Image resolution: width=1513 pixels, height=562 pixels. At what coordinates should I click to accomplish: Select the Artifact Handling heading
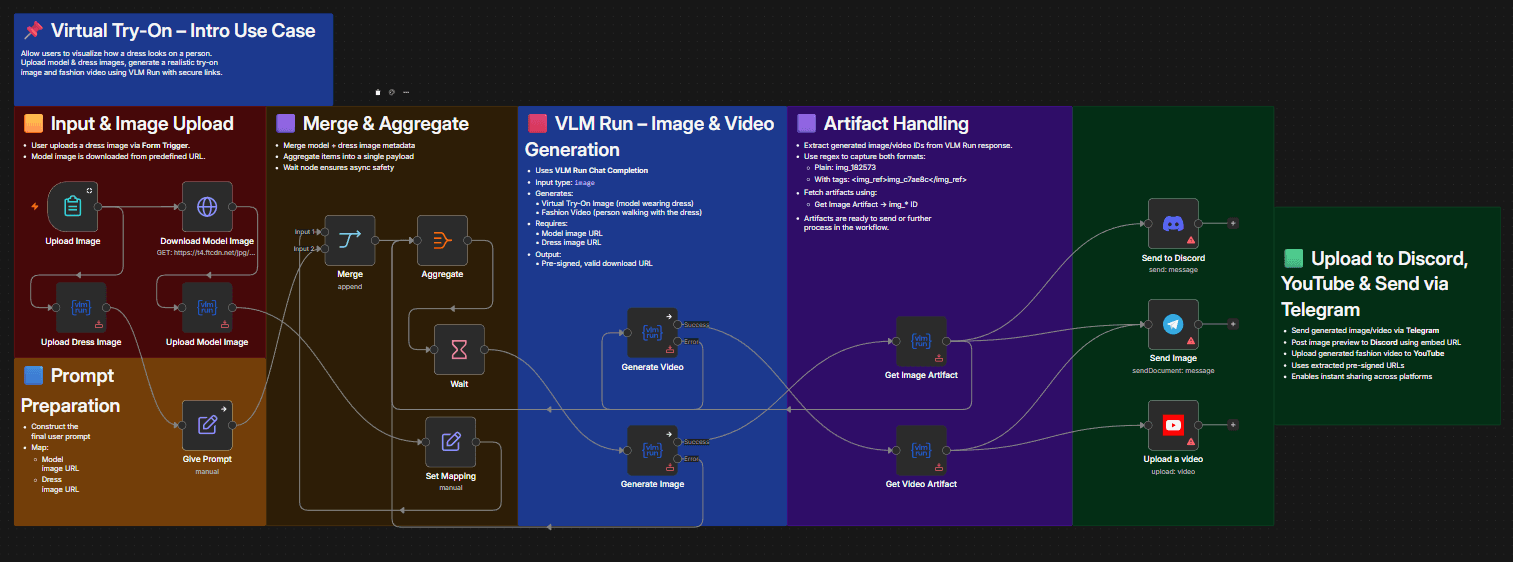pyautogui.click(x=896, y=124)
